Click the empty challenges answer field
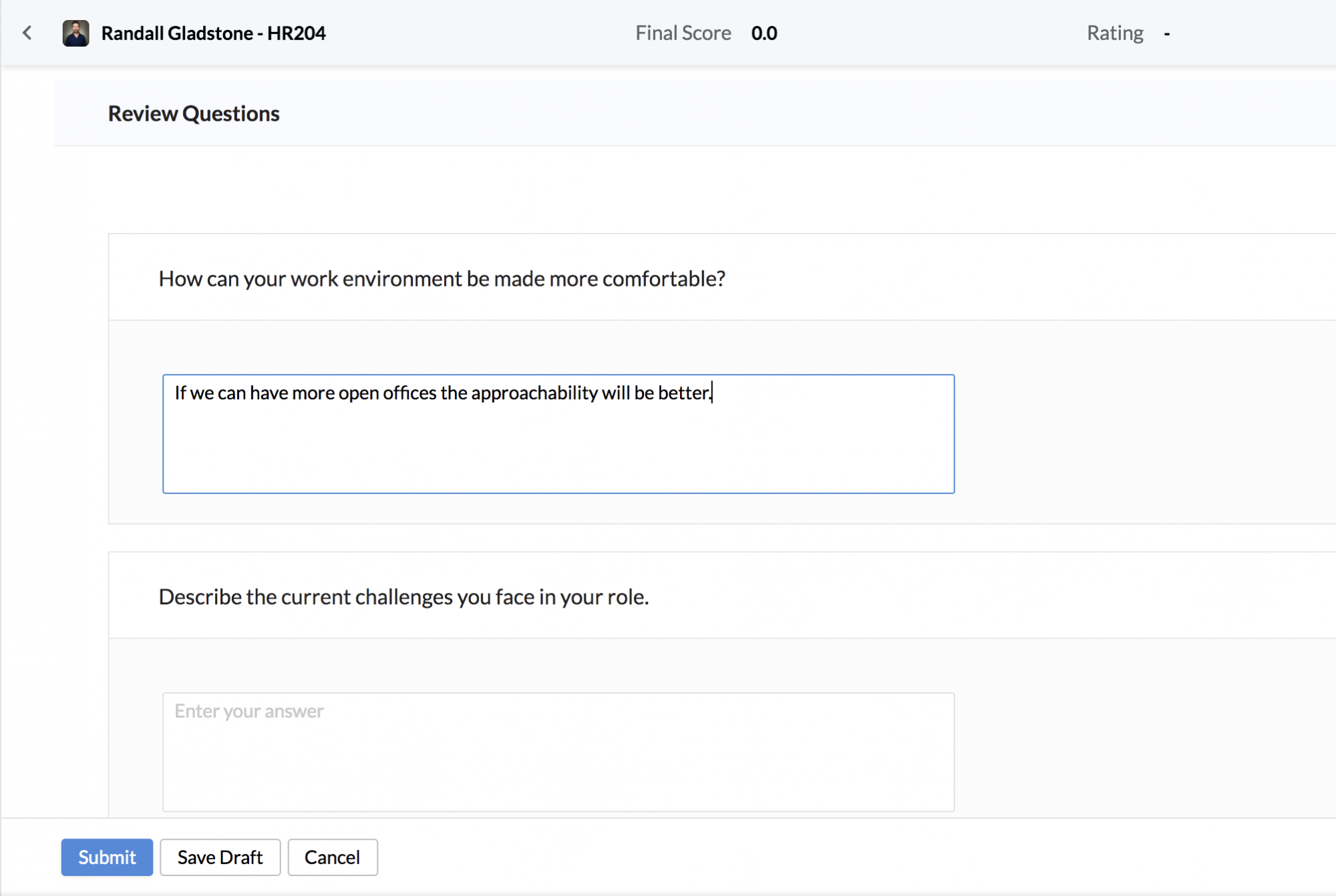The height and width of the screenshot is (896, 1336). click(x=558, y=752)
